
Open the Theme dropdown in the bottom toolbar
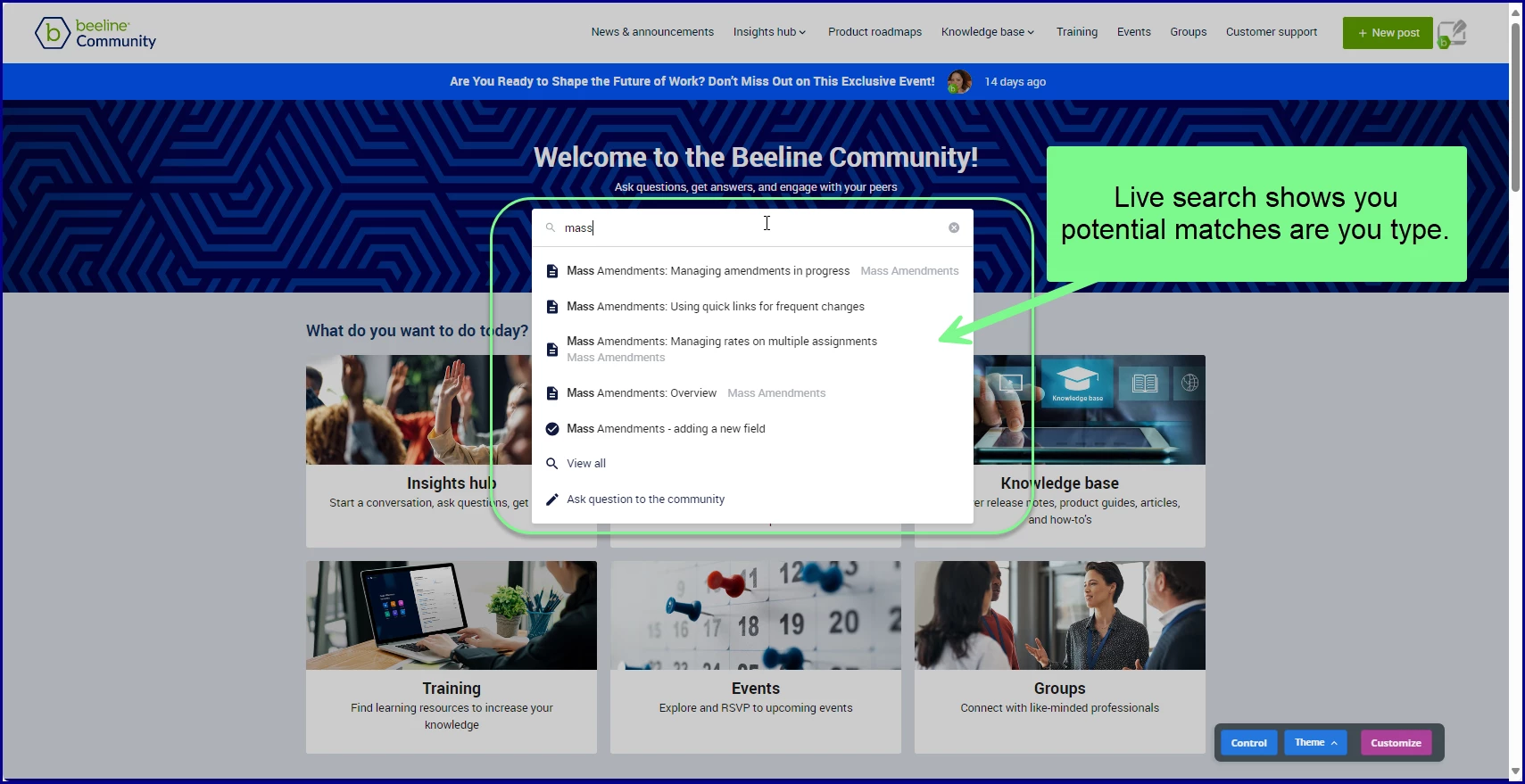pos(1315,742)
